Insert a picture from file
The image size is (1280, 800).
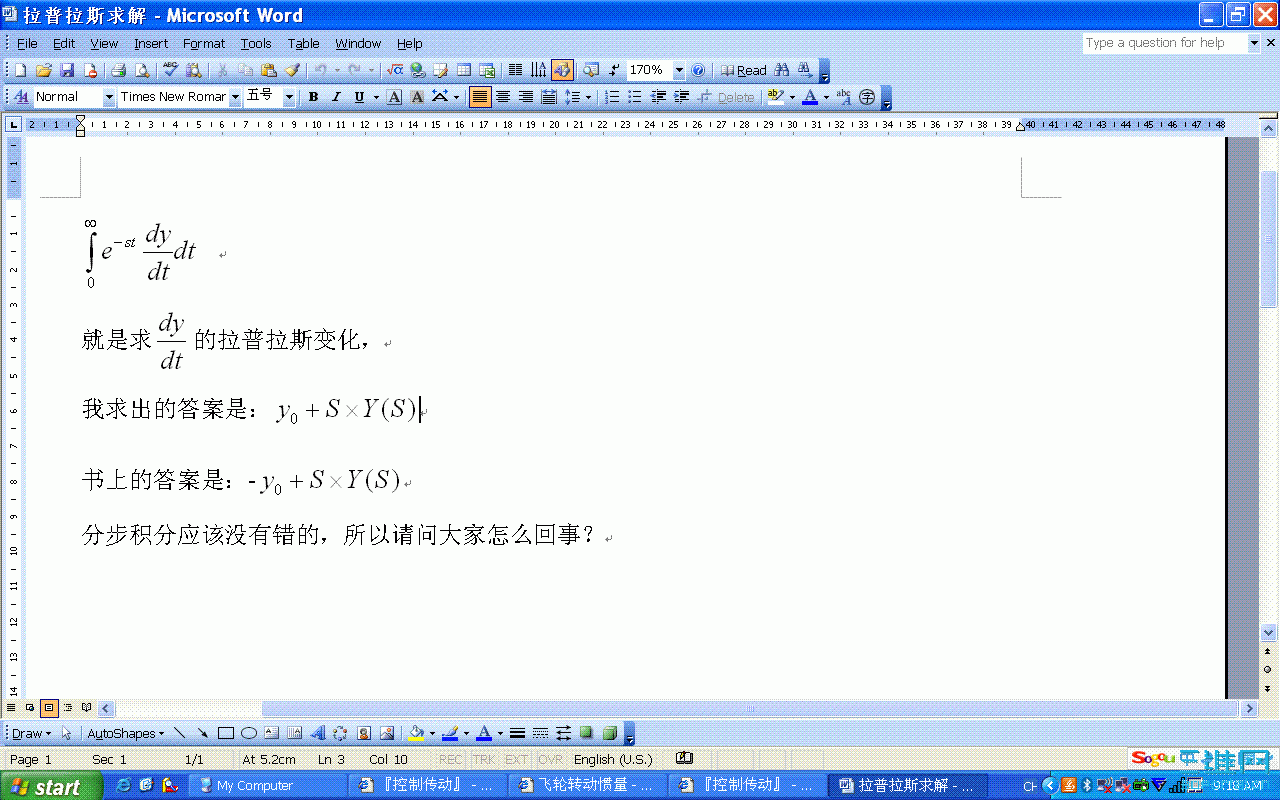pos(387,733)
